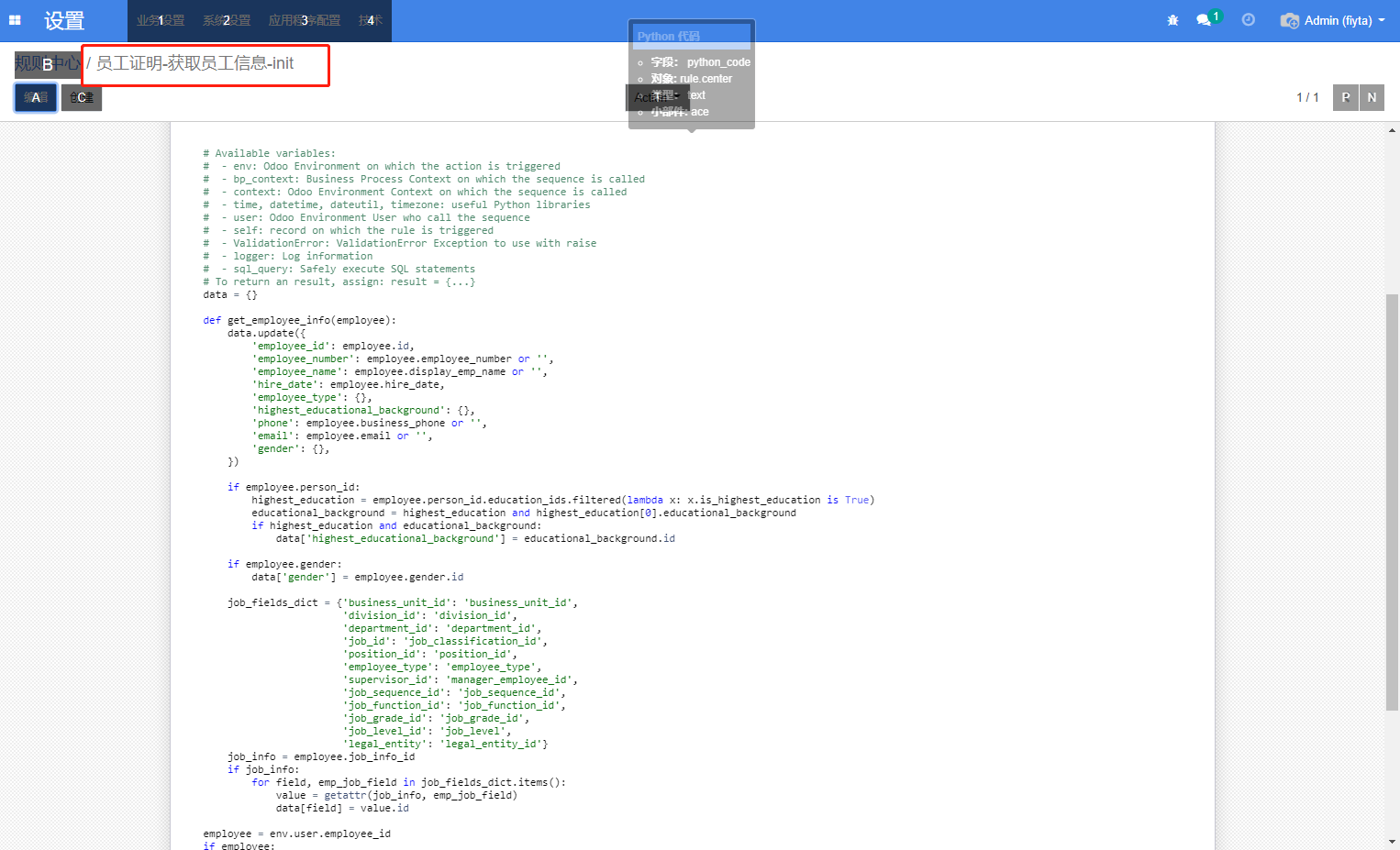1400x850 pixels.
Task: Click the Admin user avatar icon
Action: 1290,20
